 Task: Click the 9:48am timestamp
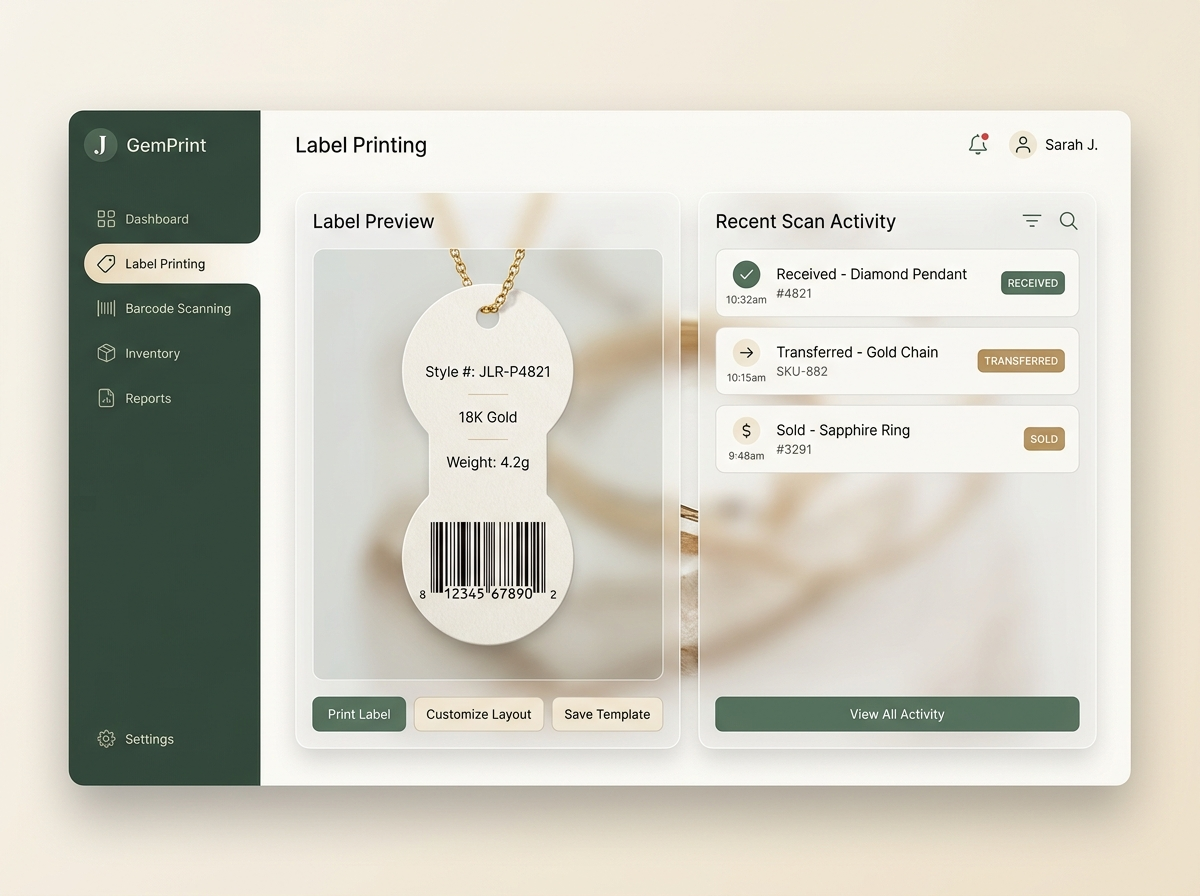[x=746, y=455]
